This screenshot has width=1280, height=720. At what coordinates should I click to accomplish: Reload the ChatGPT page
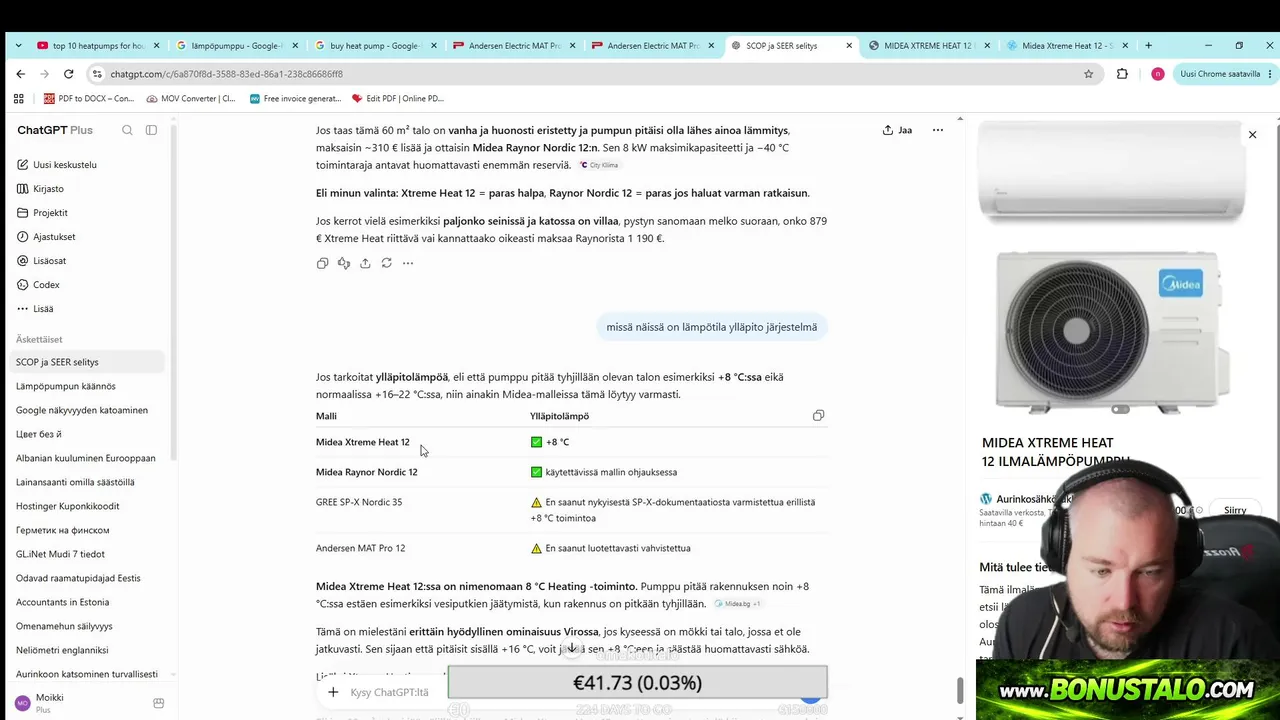68,74
